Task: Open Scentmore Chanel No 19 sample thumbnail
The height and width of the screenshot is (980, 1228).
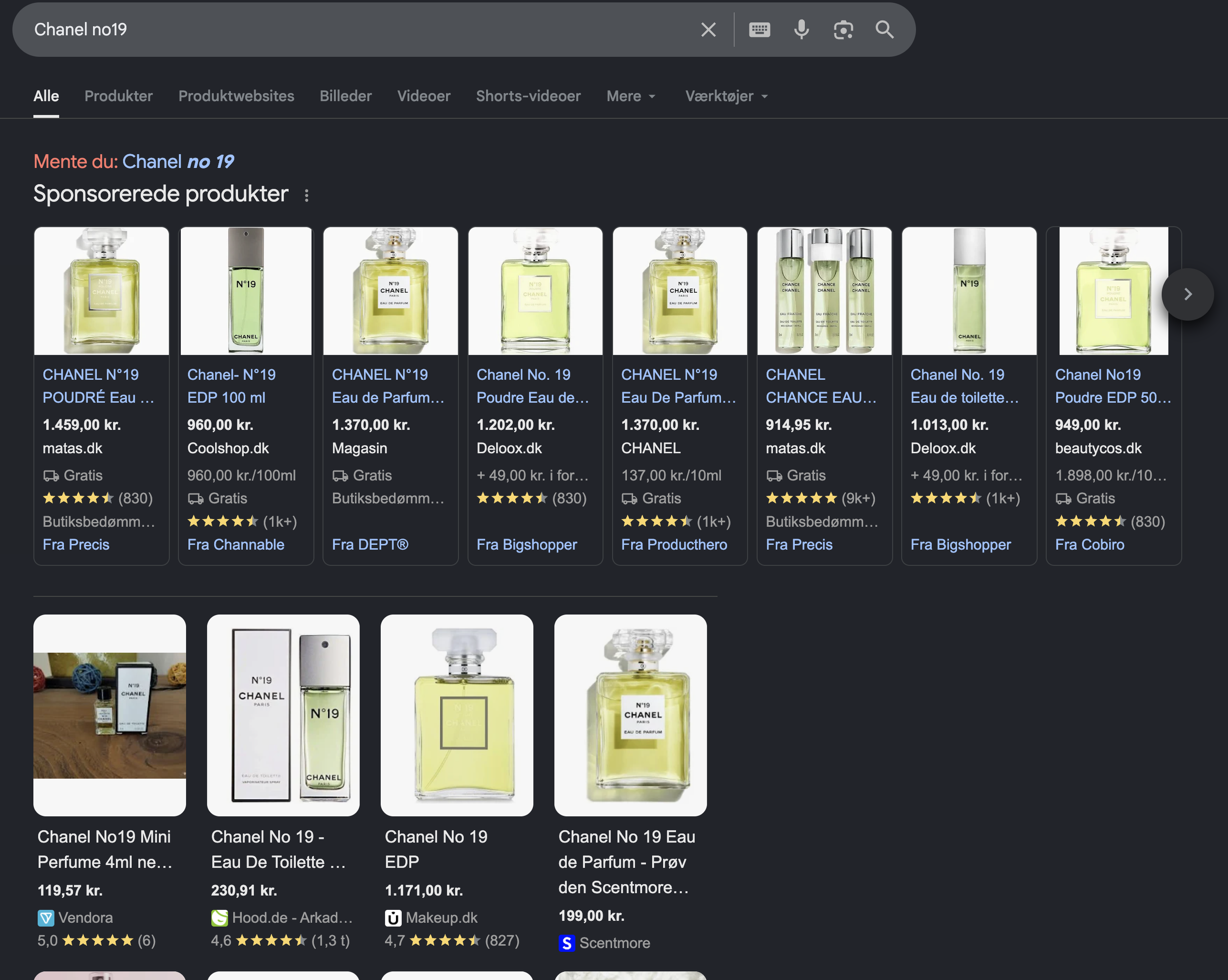Action: (631, 715)
